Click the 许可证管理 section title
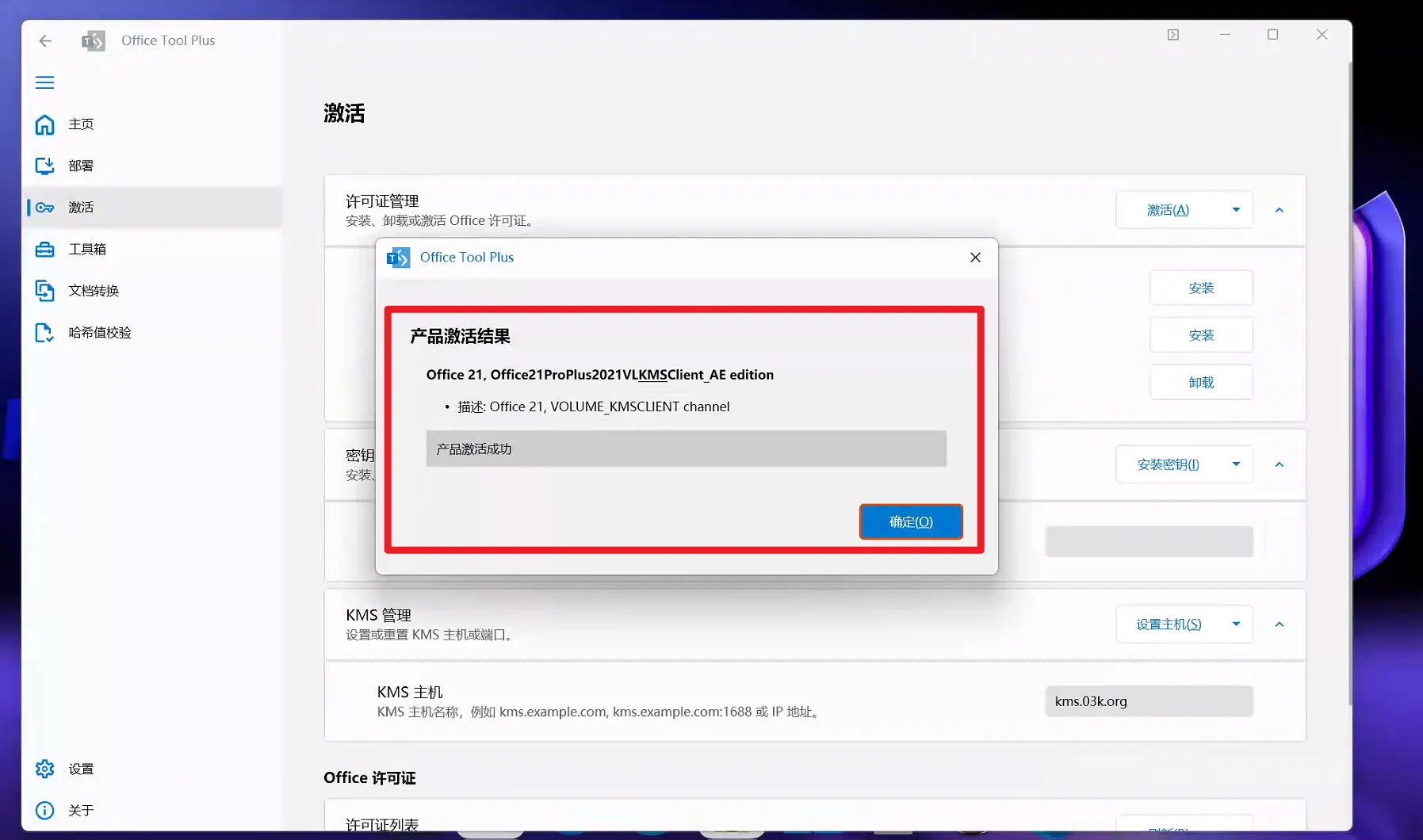The height and width of the screenshot is (840, 1423). click(382, 200)
